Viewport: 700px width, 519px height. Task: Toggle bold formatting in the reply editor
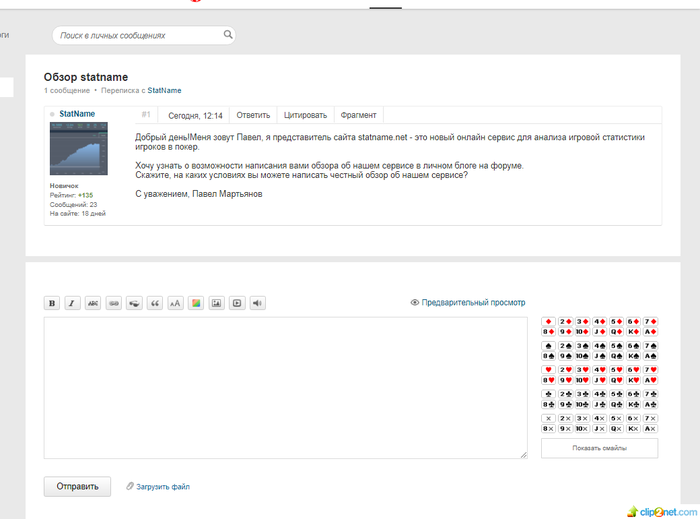tap(52, 303)
